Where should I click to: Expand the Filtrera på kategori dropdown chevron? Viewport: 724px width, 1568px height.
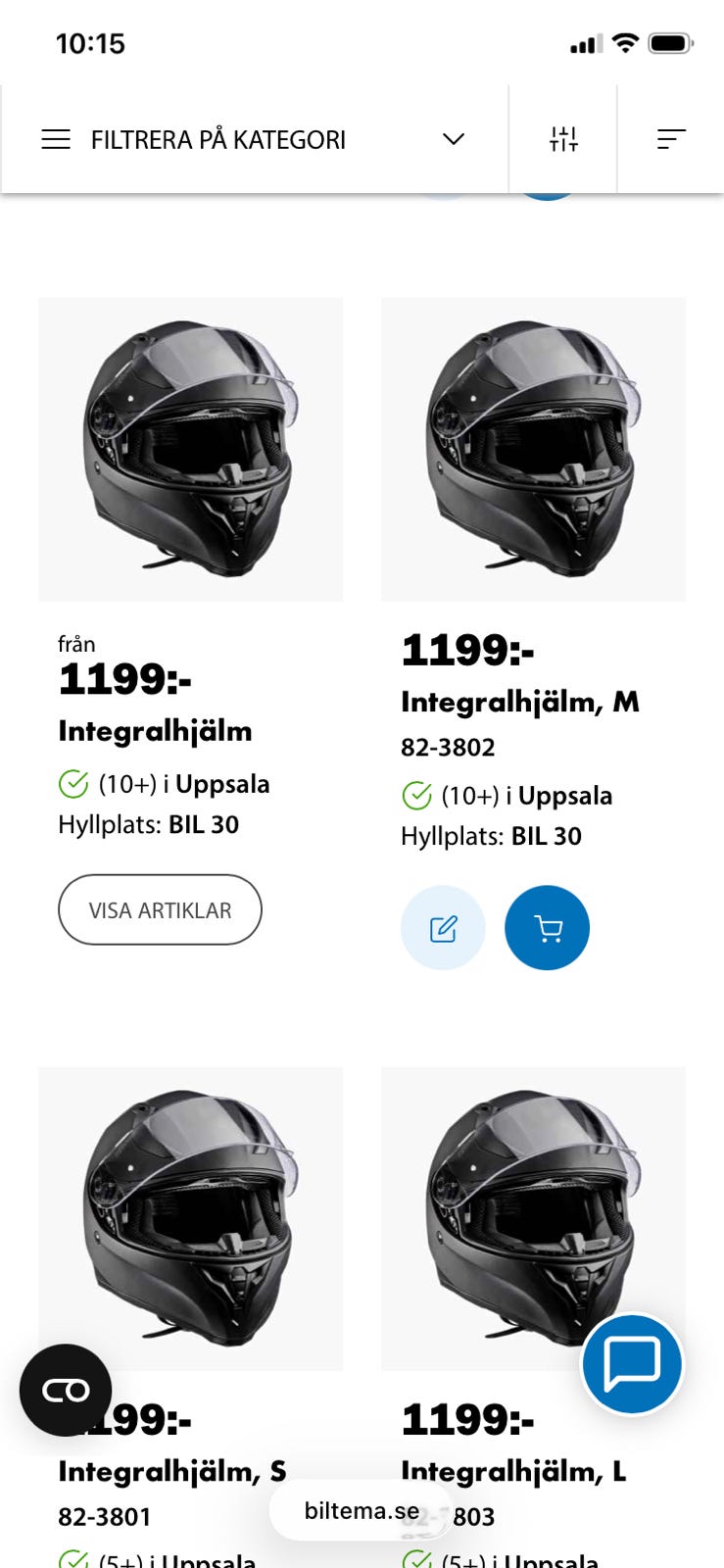point(453,139)
